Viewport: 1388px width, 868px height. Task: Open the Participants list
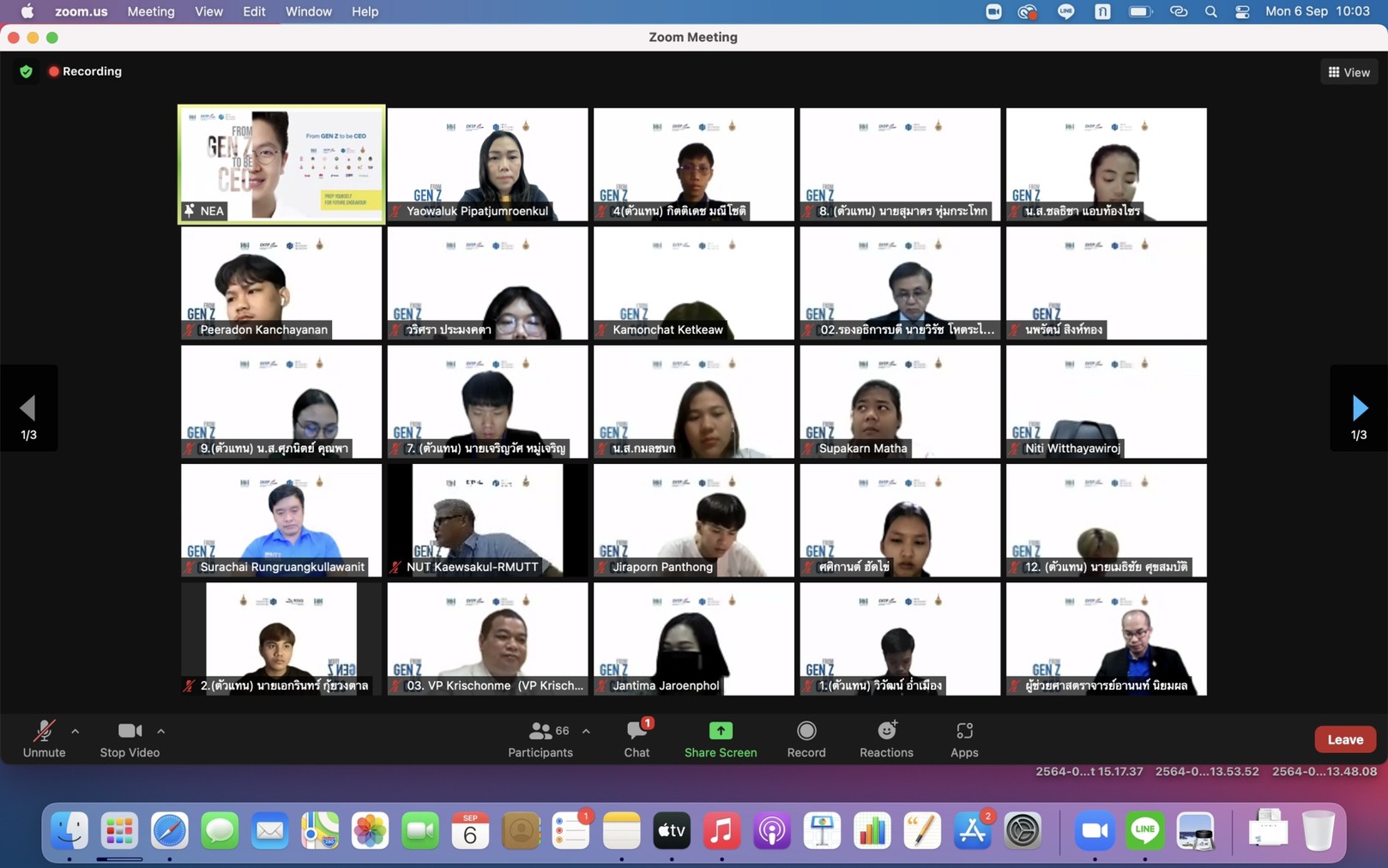[x=540, y=738]
